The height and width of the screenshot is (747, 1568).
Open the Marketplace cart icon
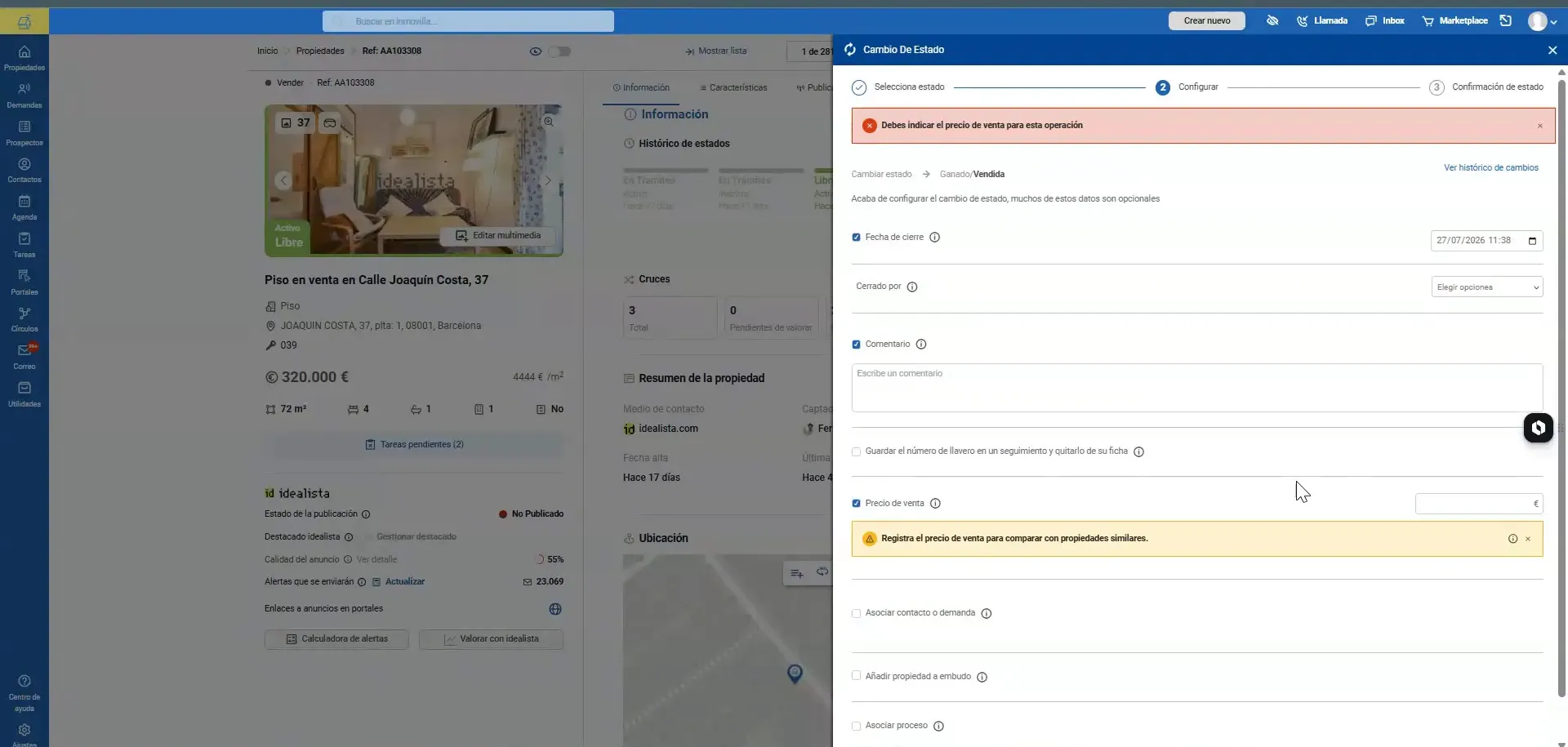(x=1428, y=21)
